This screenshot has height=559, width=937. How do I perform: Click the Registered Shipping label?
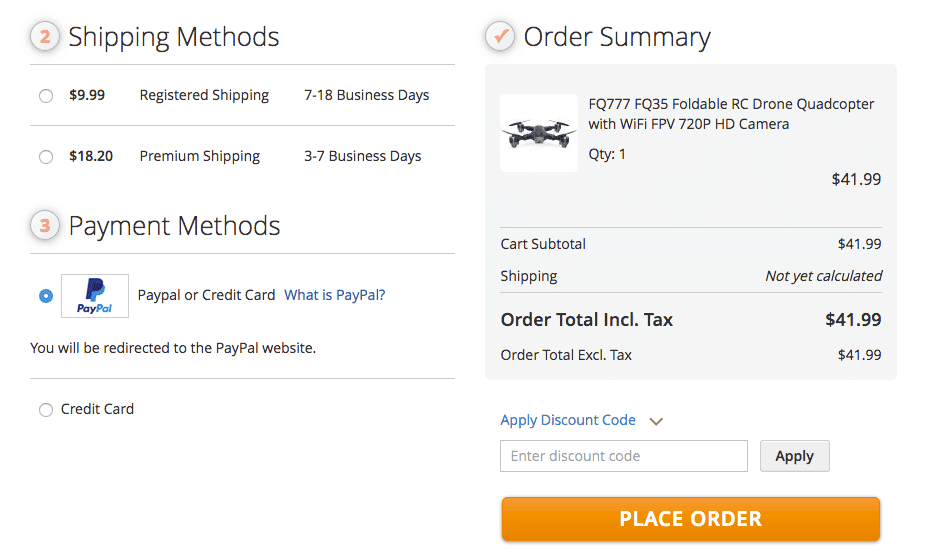coord(204,95)
